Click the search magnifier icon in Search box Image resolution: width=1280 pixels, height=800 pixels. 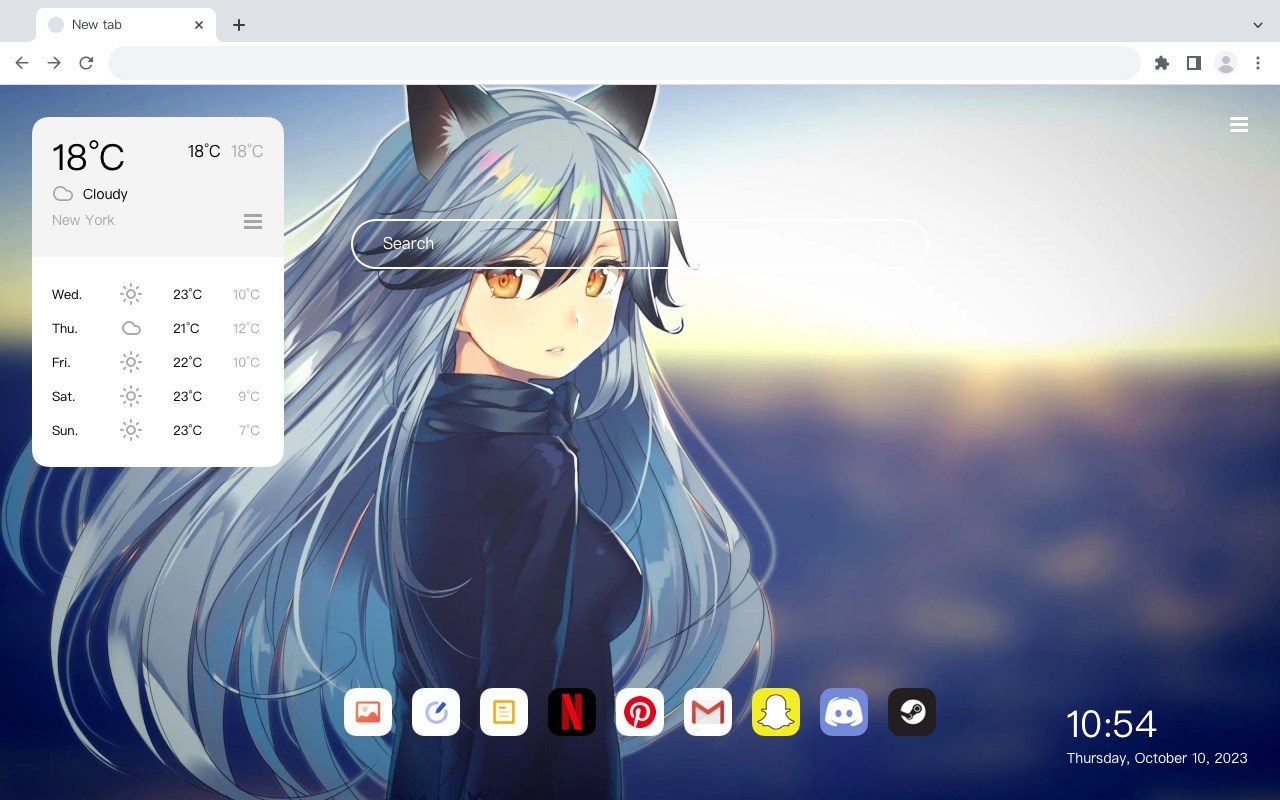pyautogui.click(x=886, y=244)
